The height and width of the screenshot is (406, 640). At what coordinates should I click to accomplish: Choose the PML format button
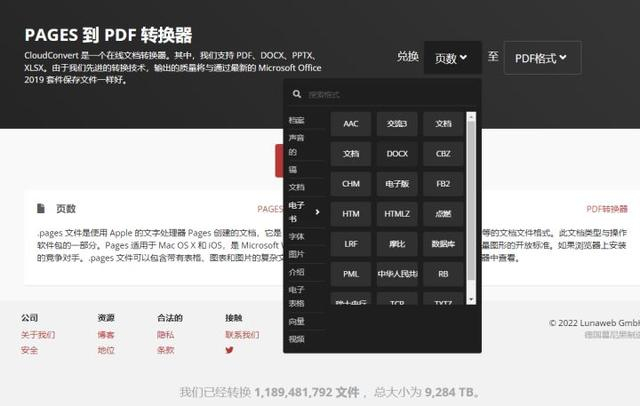click(351, 274)
